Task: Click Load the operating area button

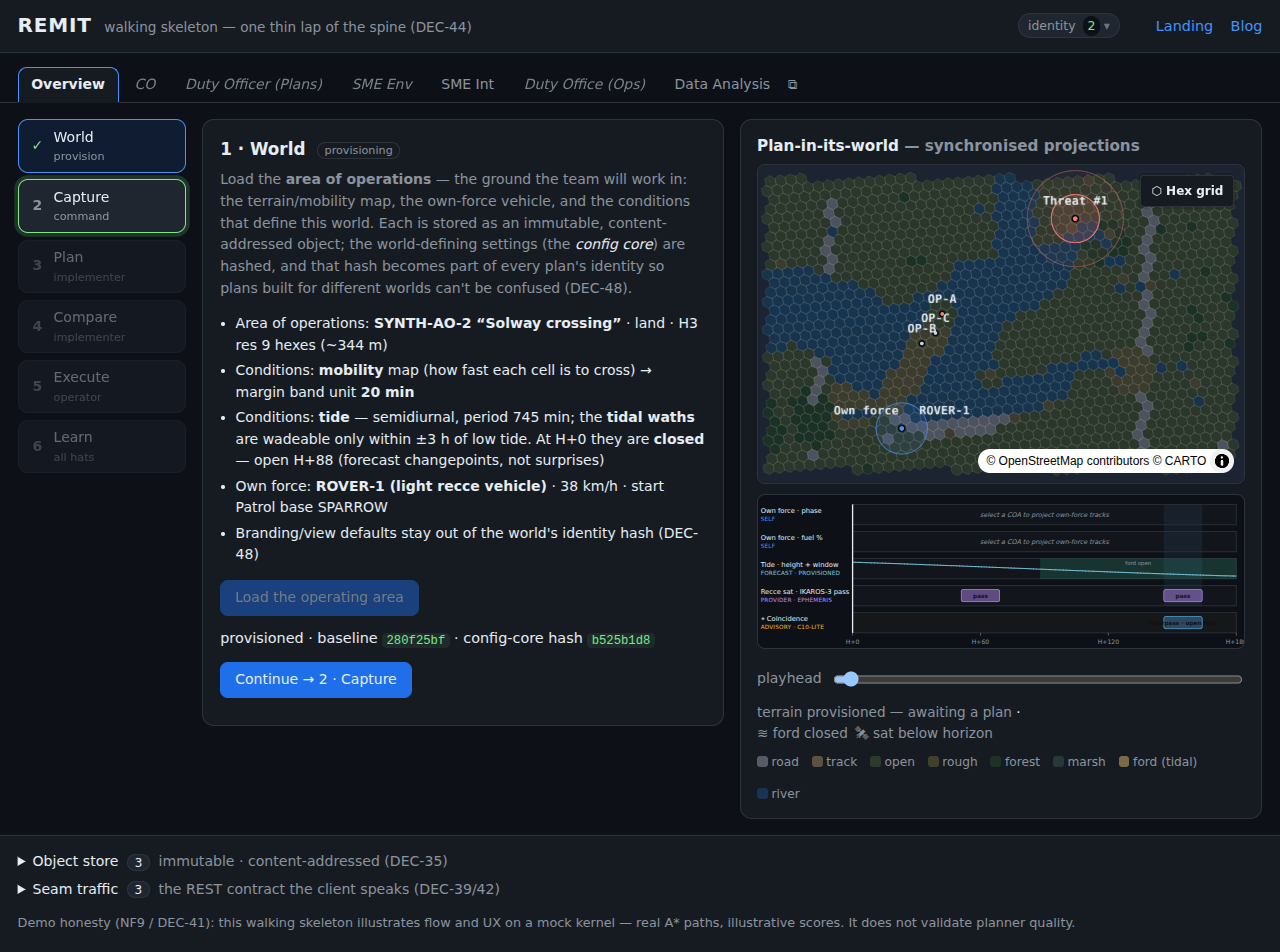Action: coord(319,597)
